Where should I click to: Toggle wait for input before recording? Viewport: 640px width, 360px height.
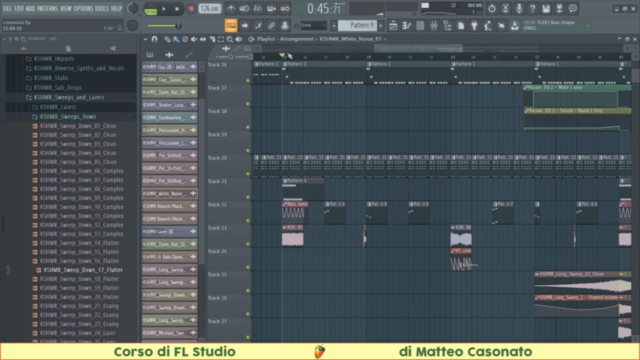(x=244, y=9)
